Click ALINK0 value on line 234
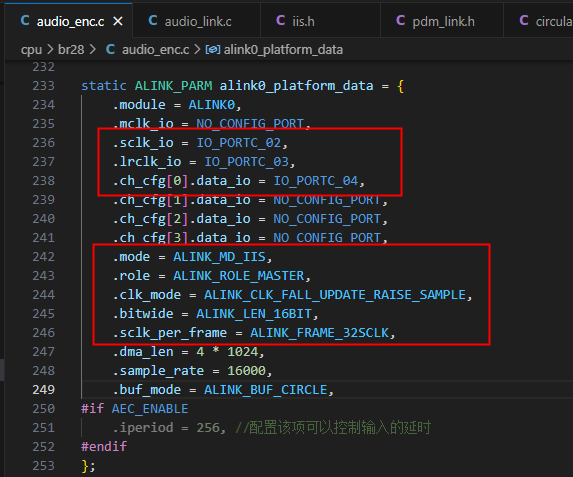573x477 pixels. pos(212,105)
